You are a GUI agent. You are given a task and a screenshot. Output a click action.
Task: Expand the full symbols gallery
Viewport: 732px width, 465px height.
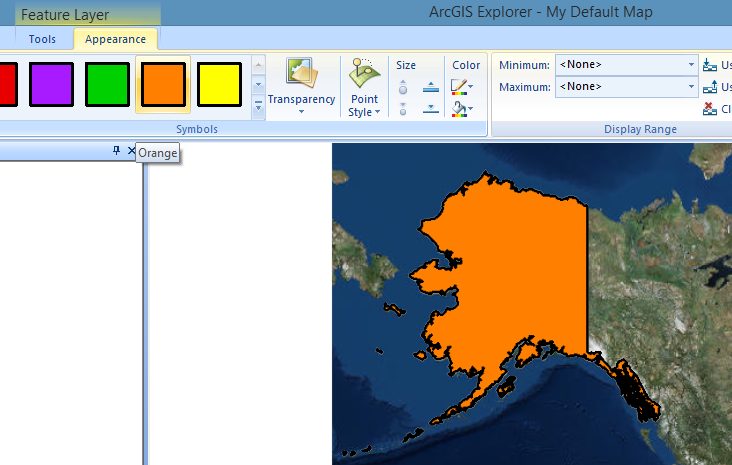[x=258, y=107]
